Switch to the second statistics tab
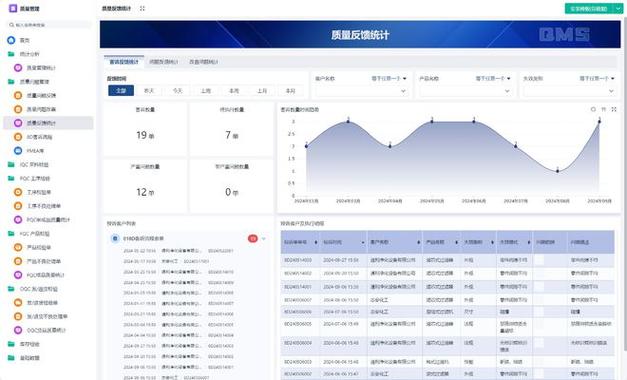The width and height of the screenshot is (627, 380). pos(164,62)
